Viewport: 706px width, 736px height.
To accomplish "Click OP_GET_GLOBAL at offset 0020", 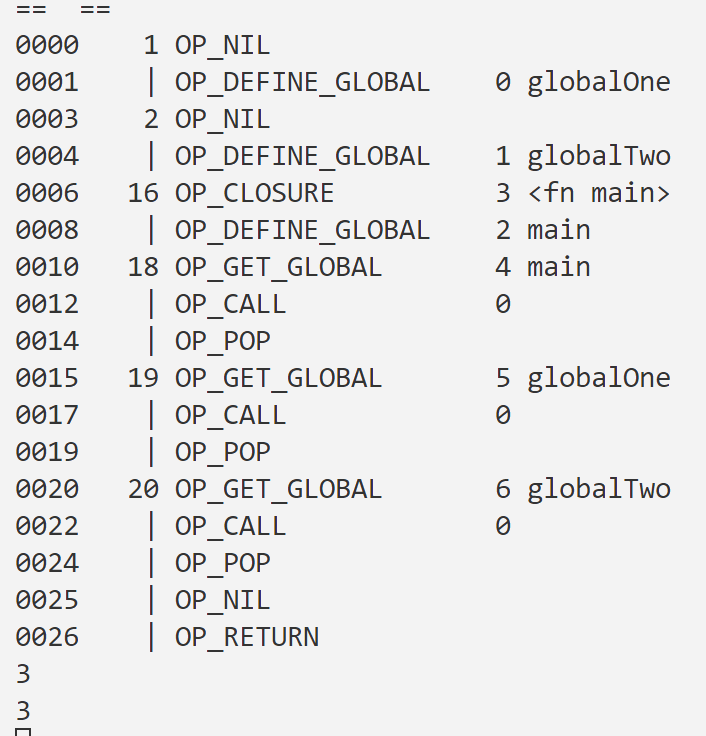I will (x=278, y=489).
